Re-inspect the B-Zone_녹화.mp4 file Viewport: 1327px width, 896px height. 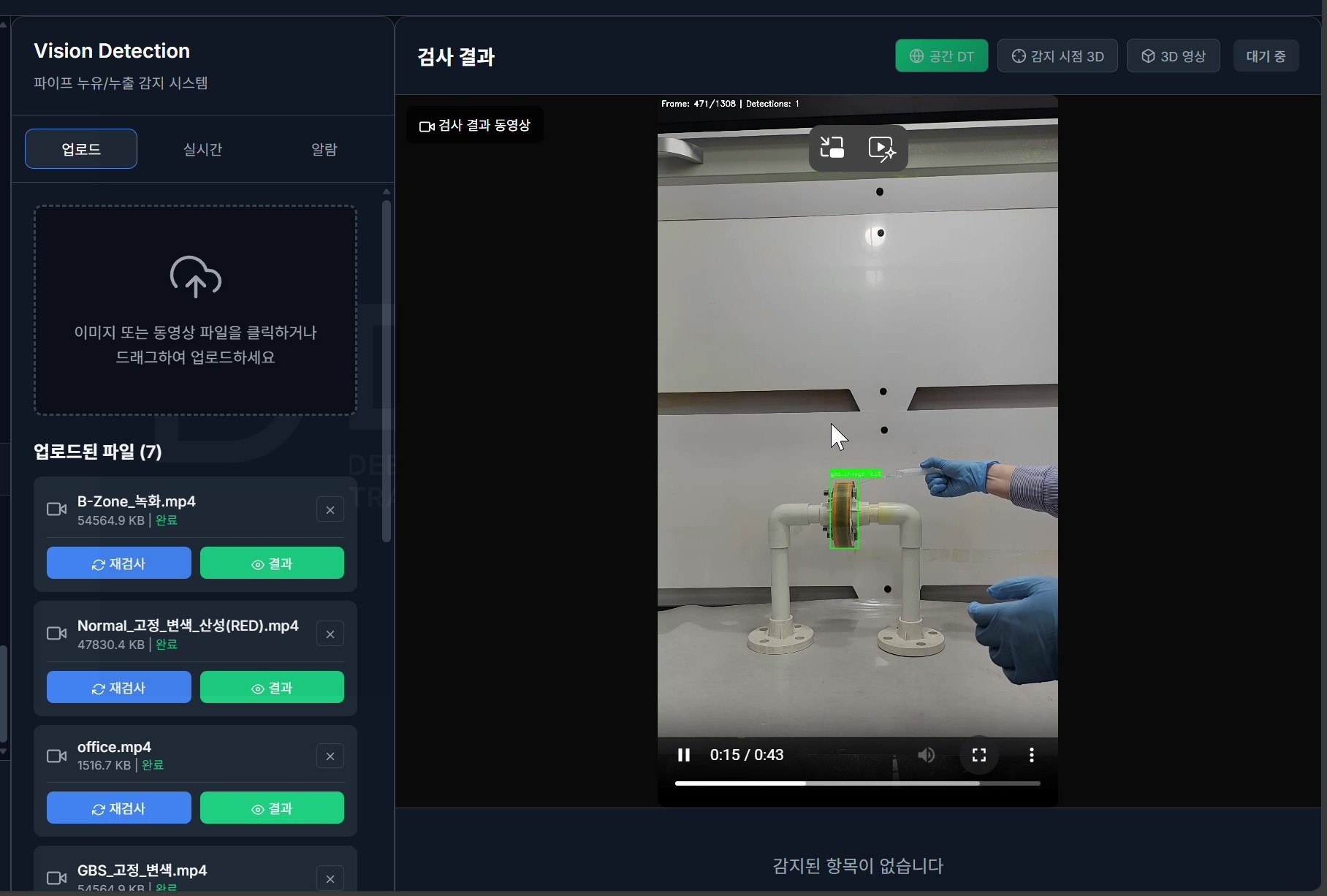[119, 563]
